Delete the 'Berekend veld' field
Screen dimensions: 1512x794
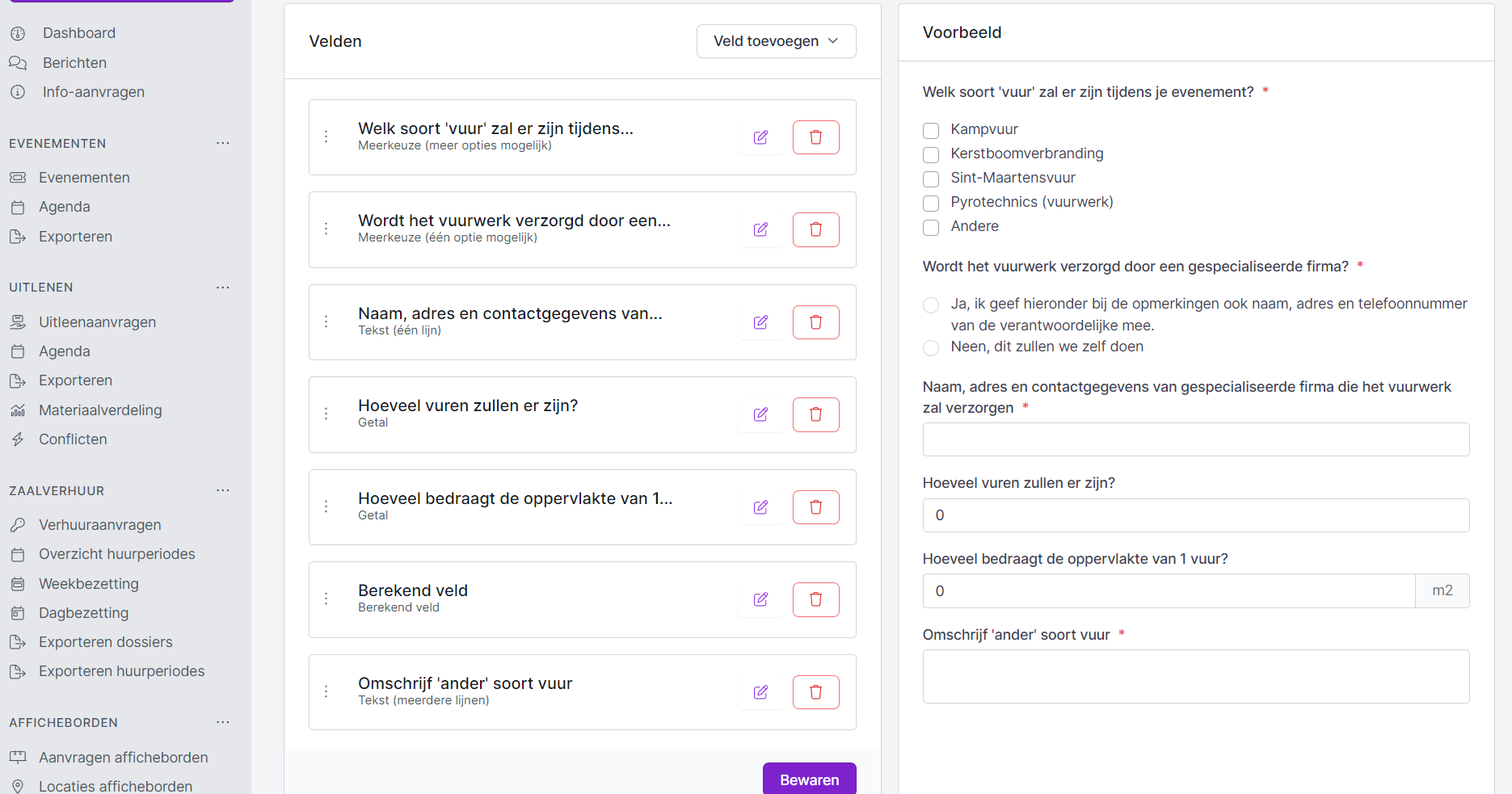pyautogui.click(x=815, y=599)
